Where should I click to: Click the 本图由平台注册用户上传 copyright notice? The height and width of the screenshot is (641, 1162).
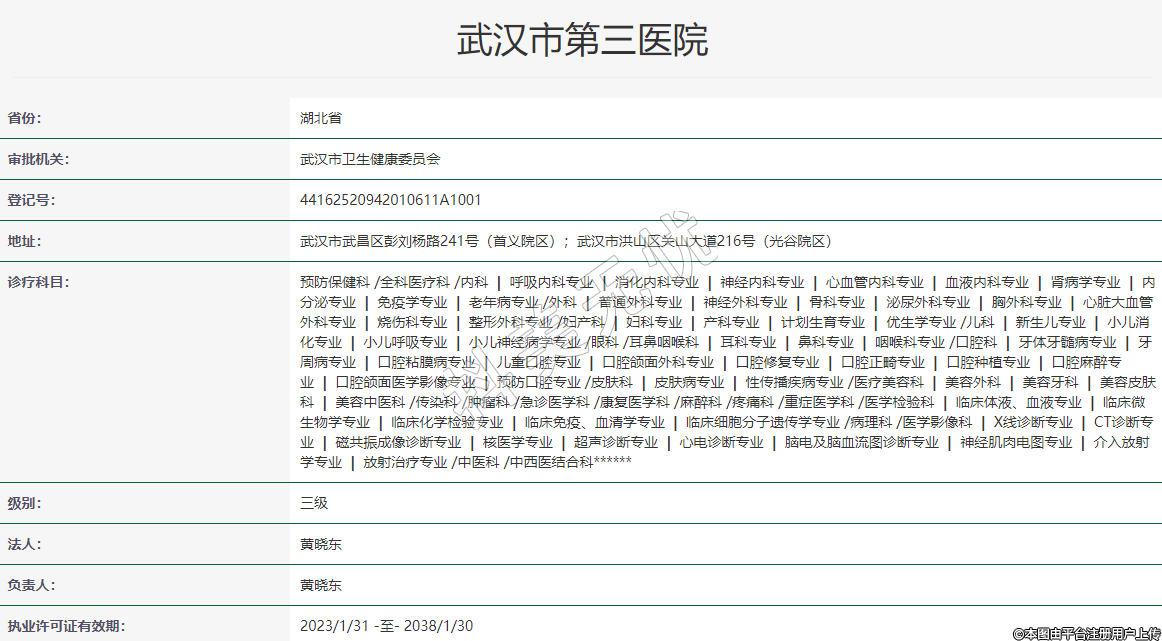click(1086, 633)
